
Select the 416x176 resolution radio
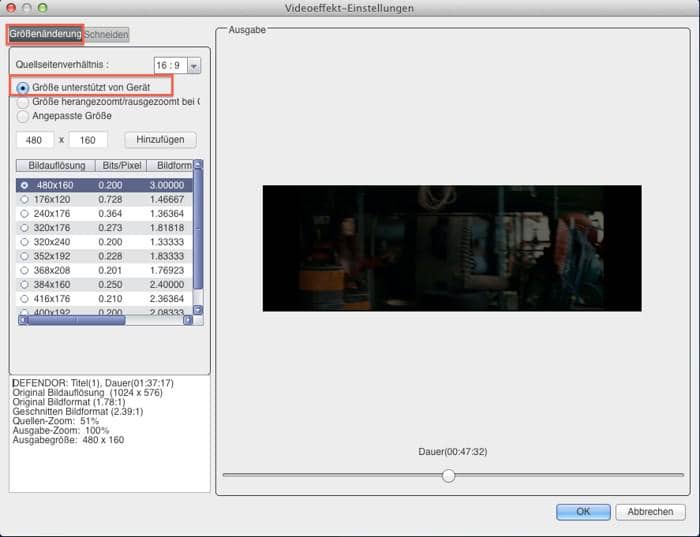click(x=24, y=299)
